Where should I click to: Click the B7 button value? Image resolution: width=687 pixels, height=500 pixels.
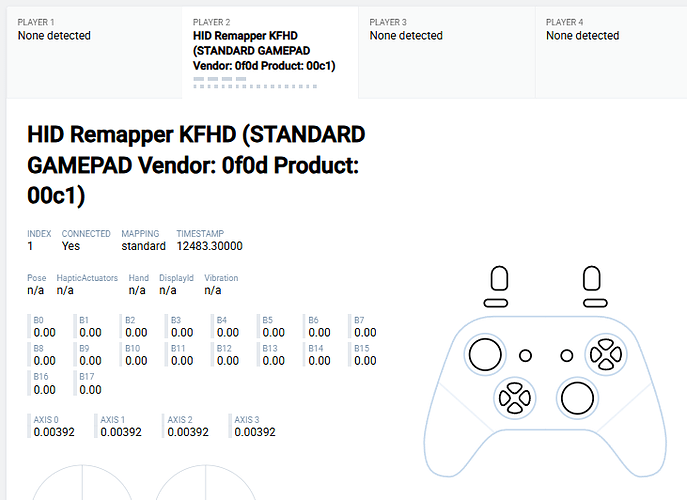[x=365, y=333]
